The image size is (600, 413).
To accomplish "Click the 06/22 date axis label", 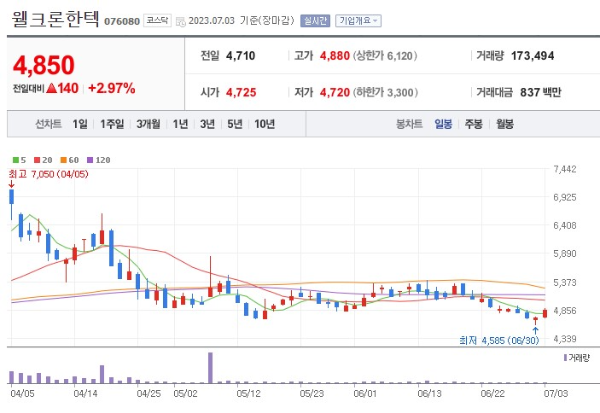I will (x=492, y=393).
